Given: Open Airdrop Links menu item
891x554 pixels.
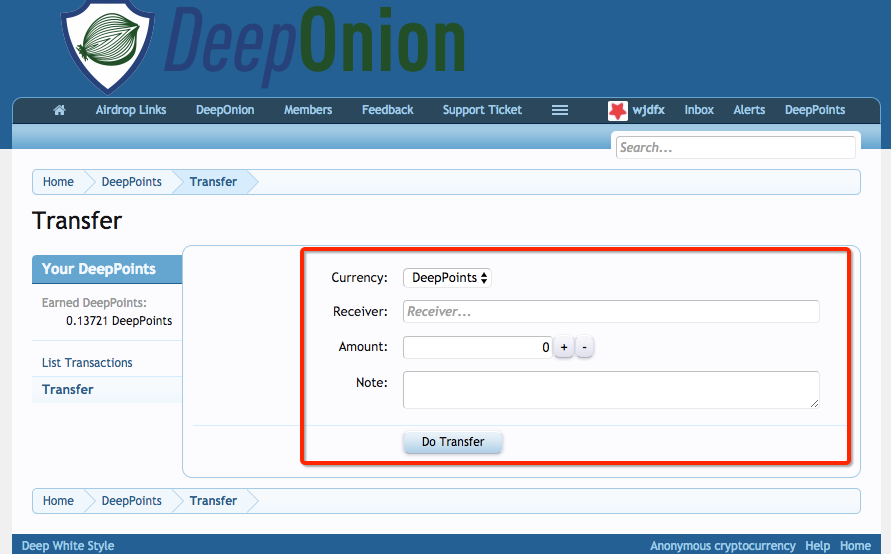Looking at the screenshot, I should click(131, 110).
